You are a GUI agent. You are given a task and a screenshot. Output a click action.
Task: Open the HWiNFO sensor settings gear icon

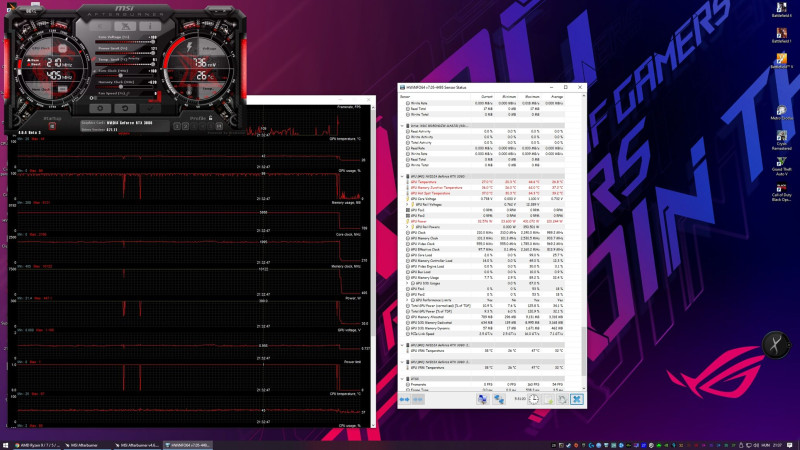(562, 399)
